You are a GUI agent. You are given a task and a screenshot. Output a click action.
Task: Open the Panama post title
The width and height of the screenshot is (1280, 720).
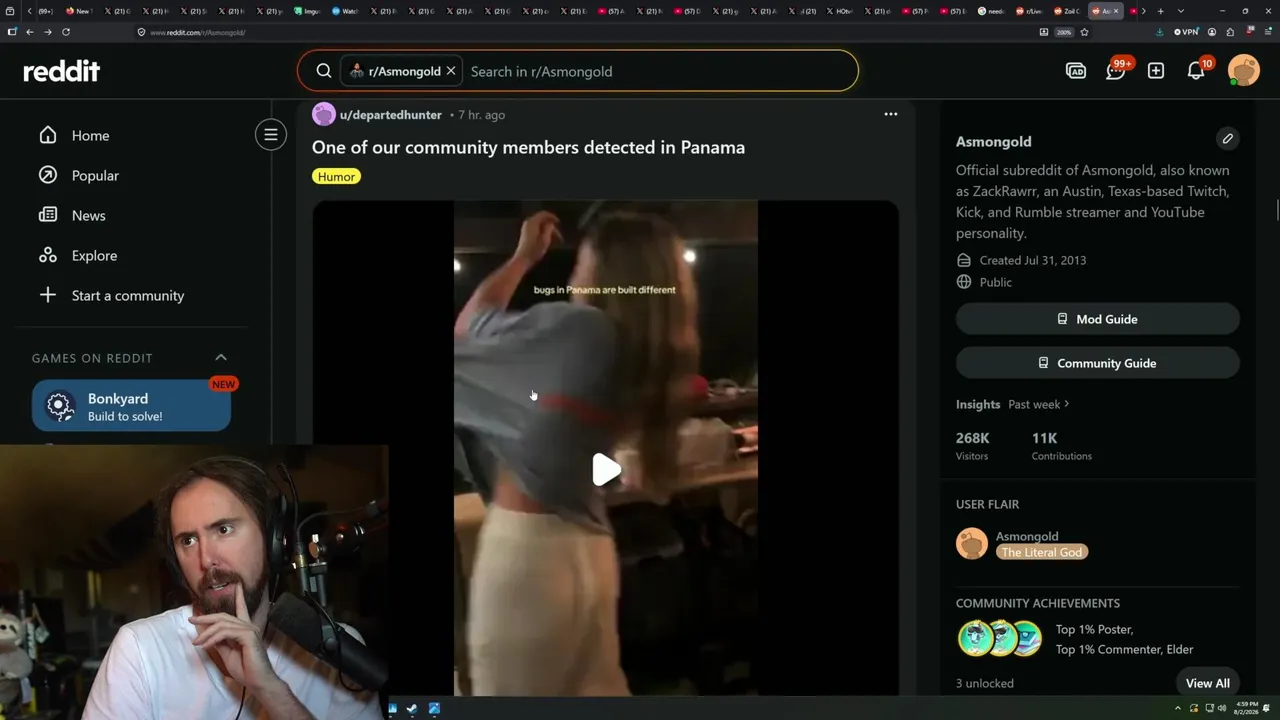click(528, 147)
